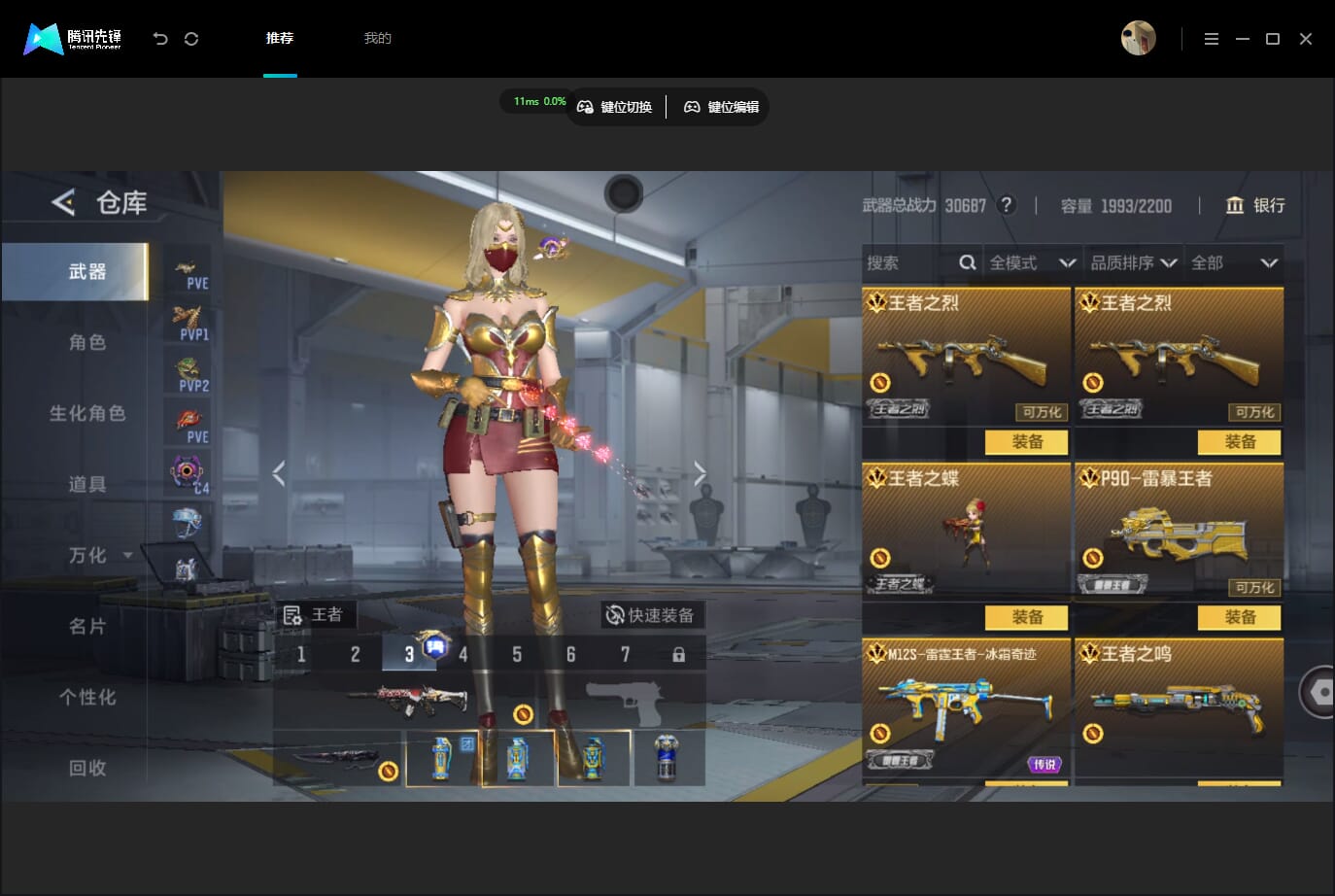Switch to loadout slot 2
This screenshot has width=1335, height=896.
click(x=356, y=654)
